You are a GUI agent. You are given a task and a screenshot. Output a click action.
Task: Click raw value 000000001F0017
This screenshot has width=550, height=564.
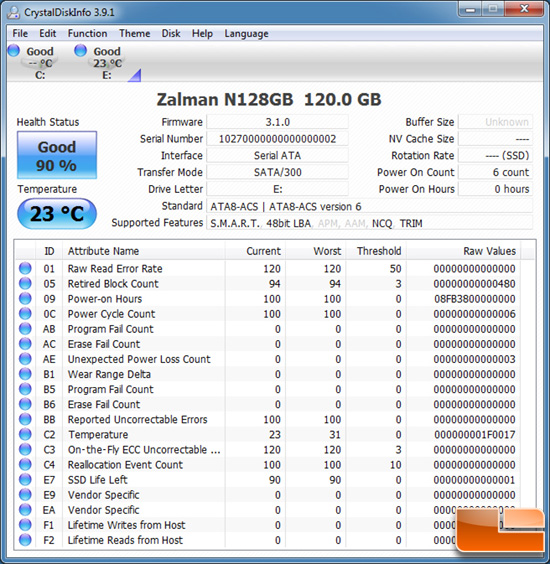point(474,435)
